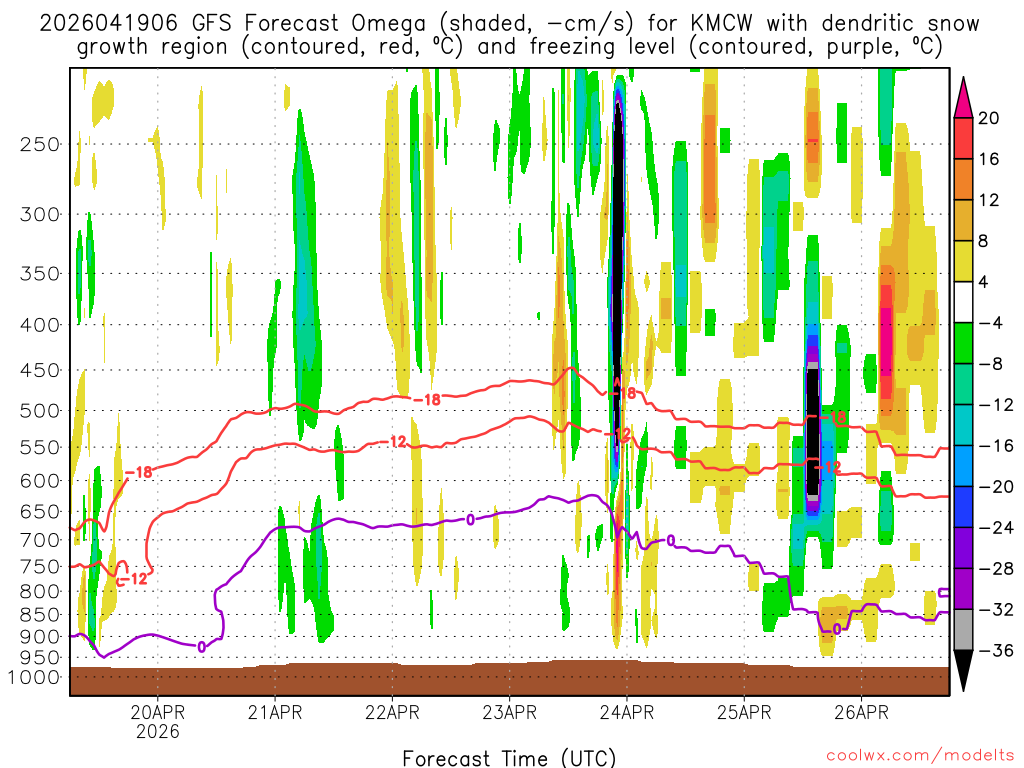Click the -12 contour label near 750 level

pyautogui.click(x=133, y=579)
